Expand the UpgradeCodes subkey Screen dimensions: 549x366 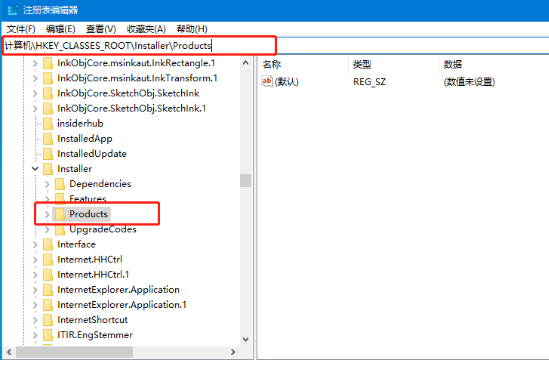tap(47, 230)
